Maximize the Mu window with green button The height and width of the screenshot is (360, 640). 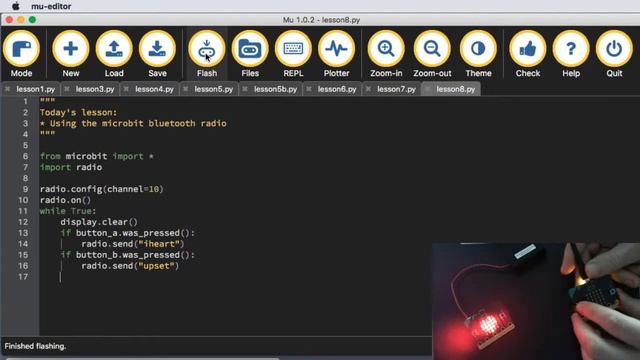pyautogui.click(x=32, y=20)
